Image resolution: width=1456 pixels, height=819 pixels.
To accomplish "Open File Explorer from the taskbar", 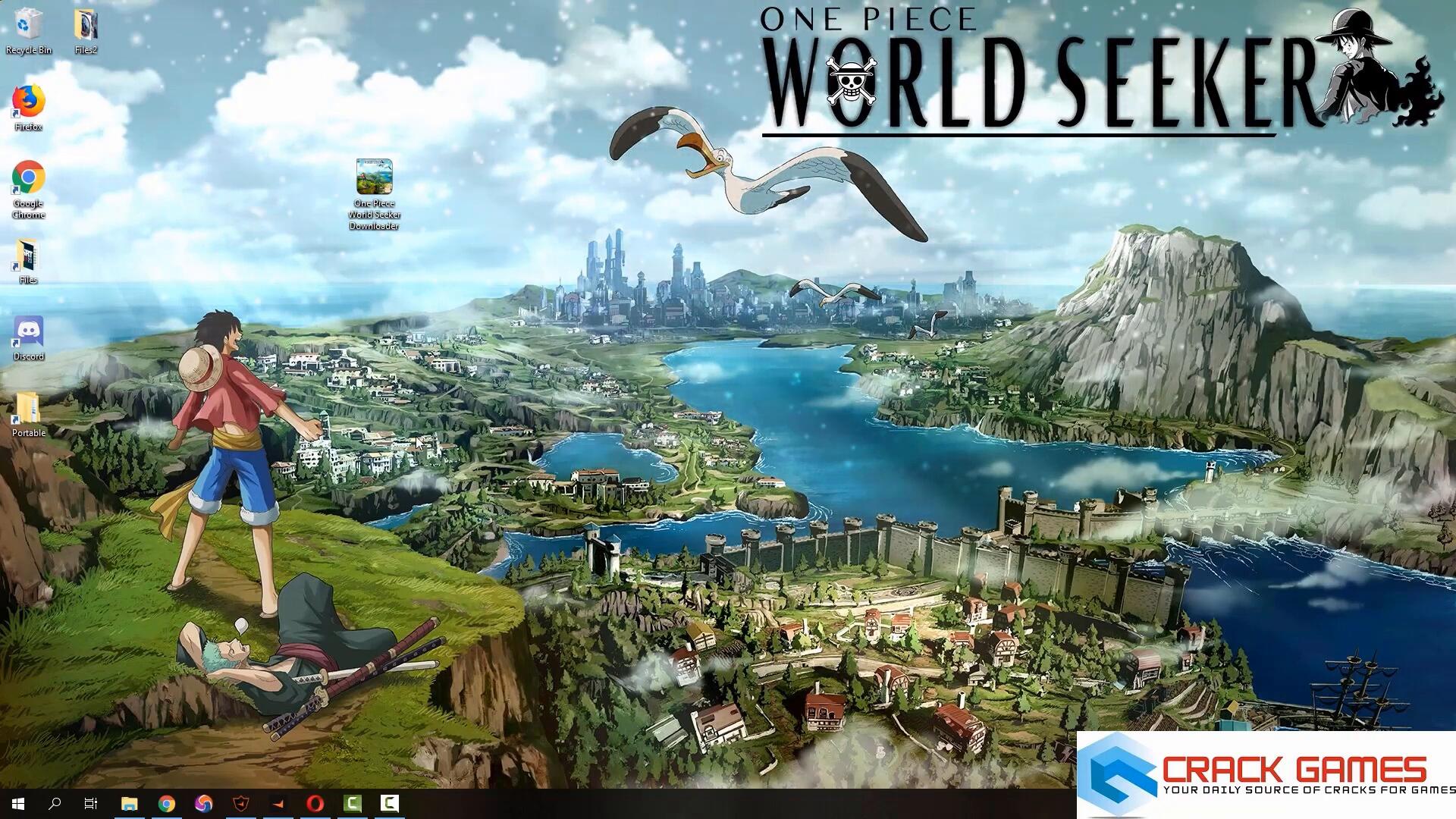I will (x=130, y=803).
